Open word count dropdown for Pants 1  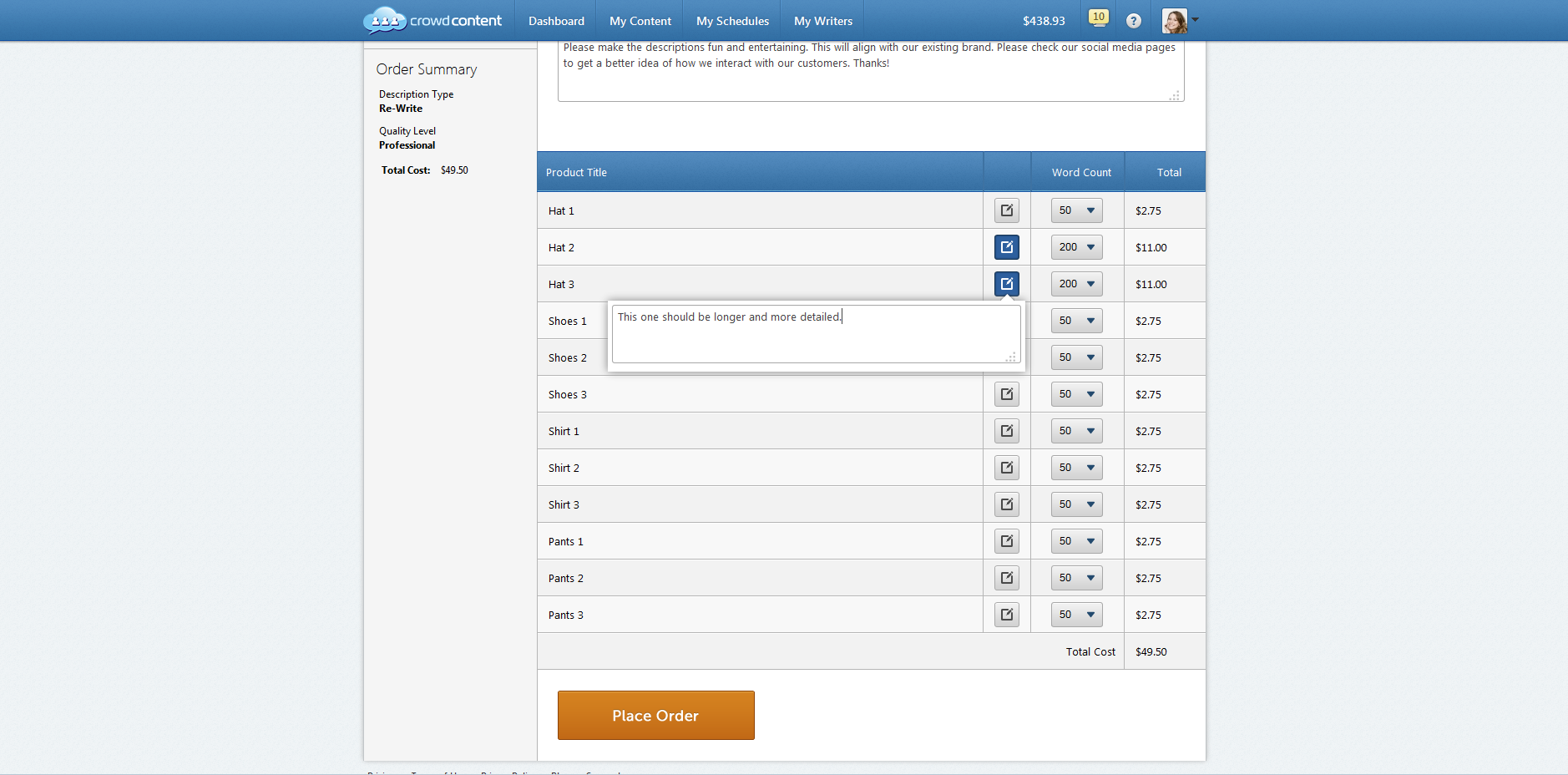1076,541
